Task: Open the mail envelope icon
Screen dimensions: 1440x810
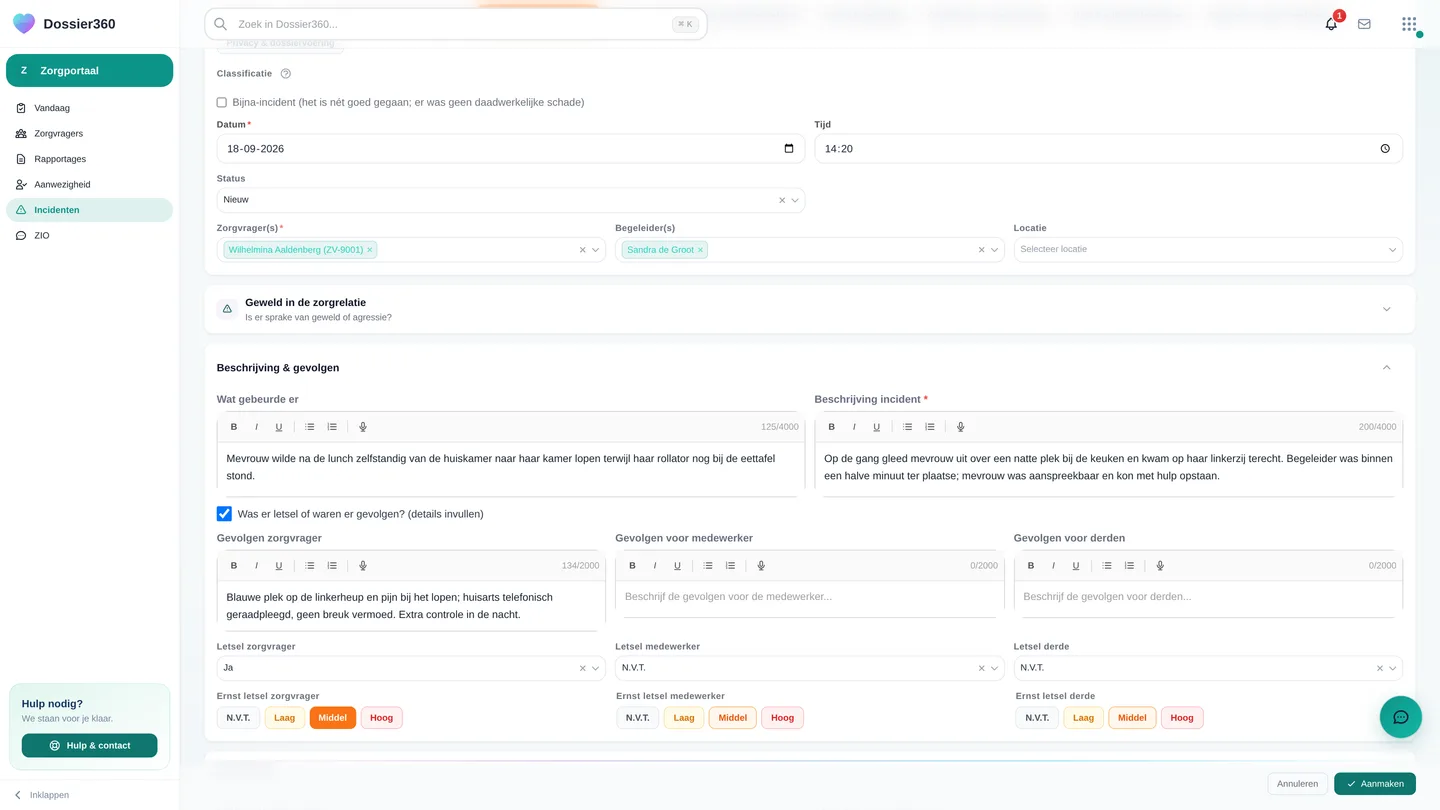Action: [x=1364, y=24]
